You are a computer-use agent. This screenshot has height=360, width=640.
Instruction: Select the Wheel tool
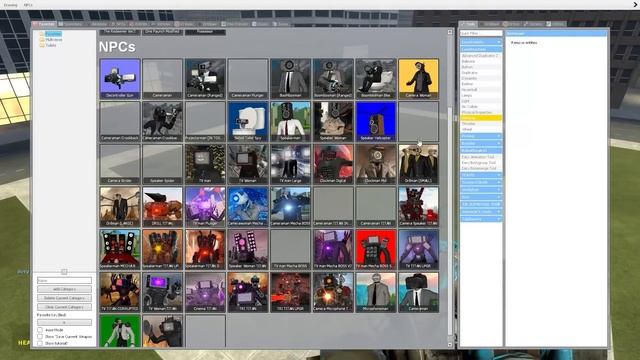coord(481,129)
